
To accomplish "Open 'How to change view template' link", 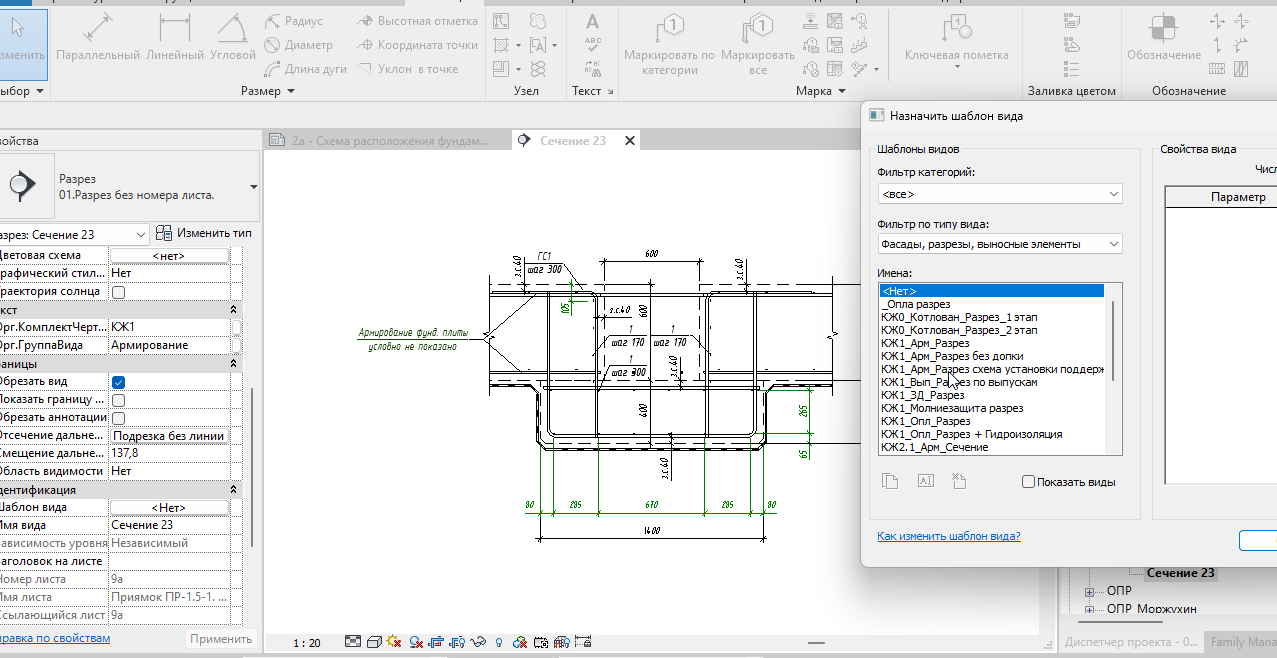I will click(948, 536).
